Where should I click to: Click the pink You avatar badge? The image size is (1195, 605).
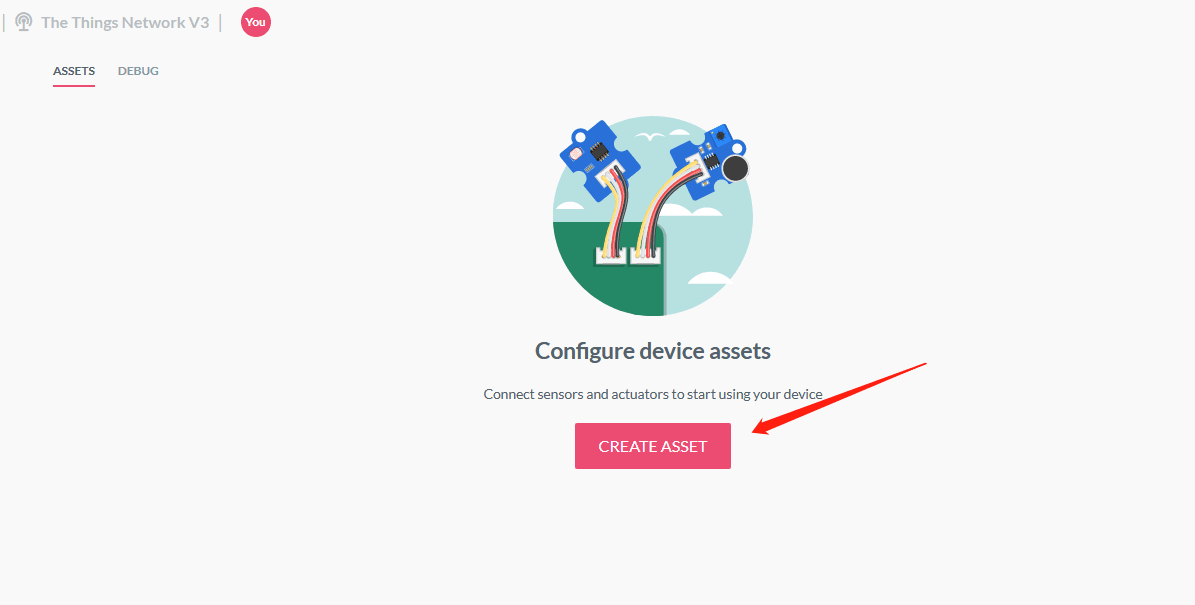255,22
